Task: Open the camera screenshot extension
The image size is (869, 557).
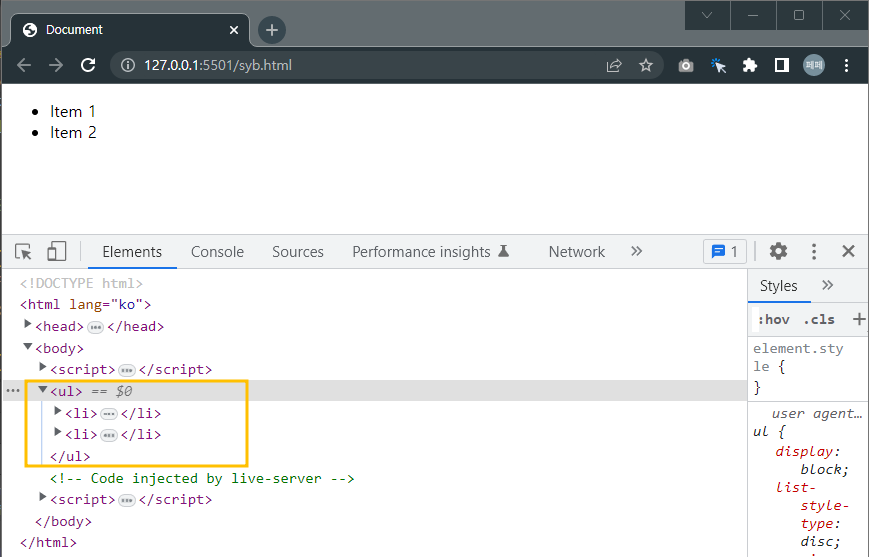Action: click(x=686, y=65)
